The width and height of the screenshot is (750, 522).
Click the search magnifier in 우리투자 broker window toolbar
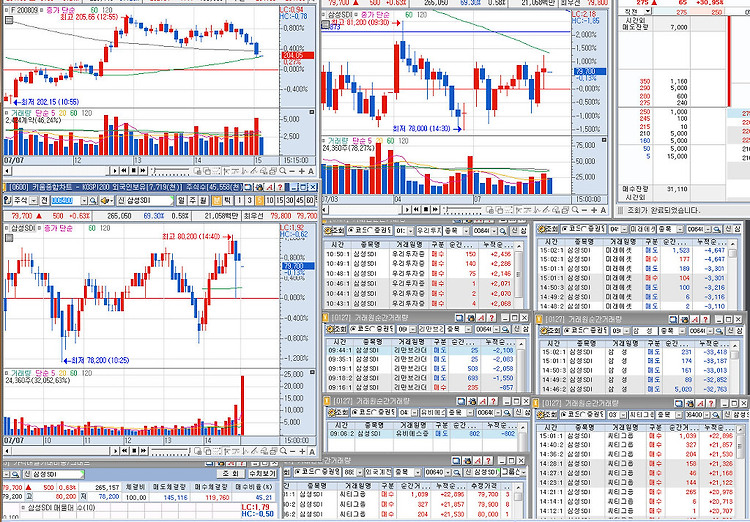[x=503, y=231]
